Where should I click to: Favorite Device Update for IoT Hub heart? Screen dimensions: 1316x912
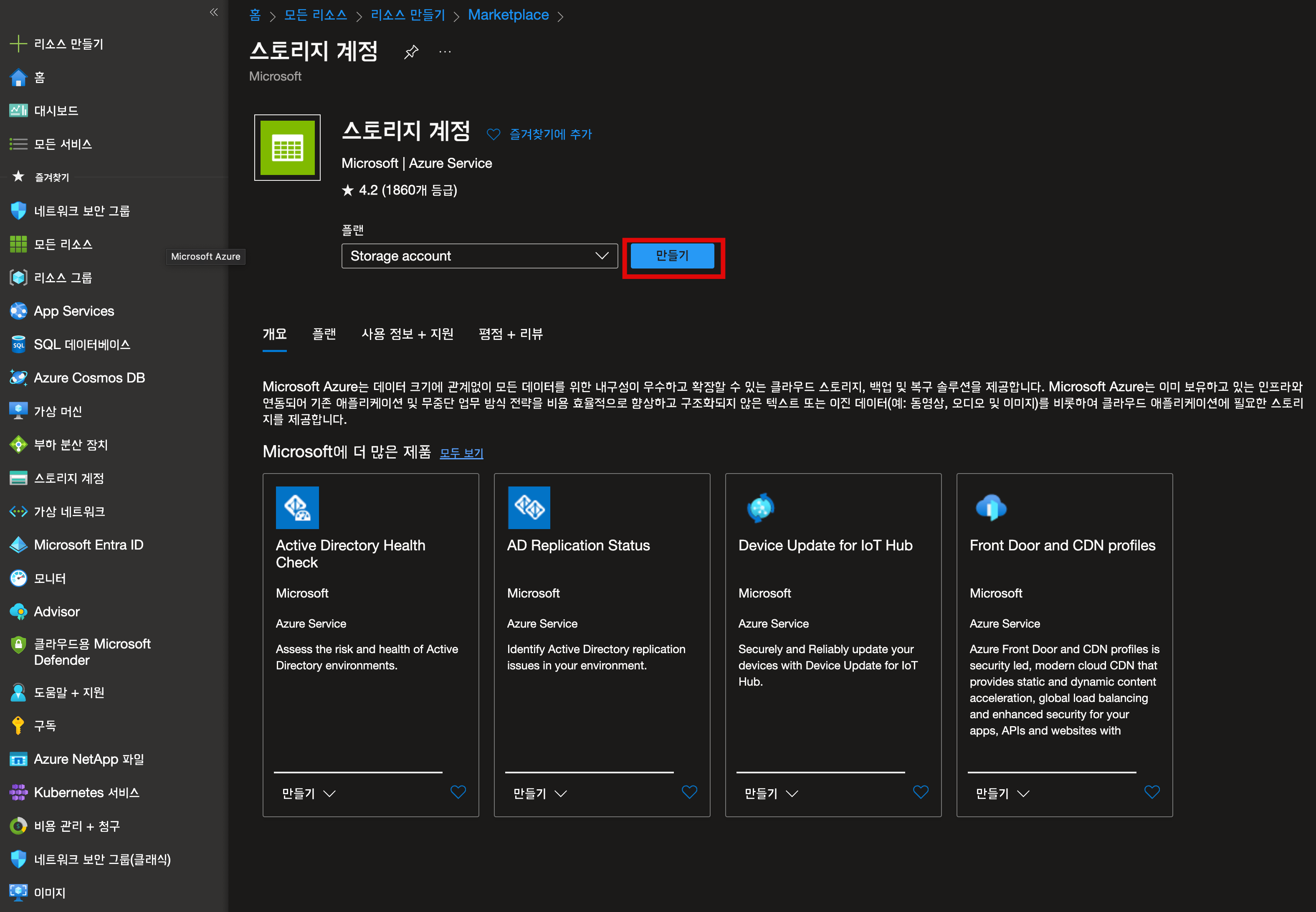click(x=921, y=792)
